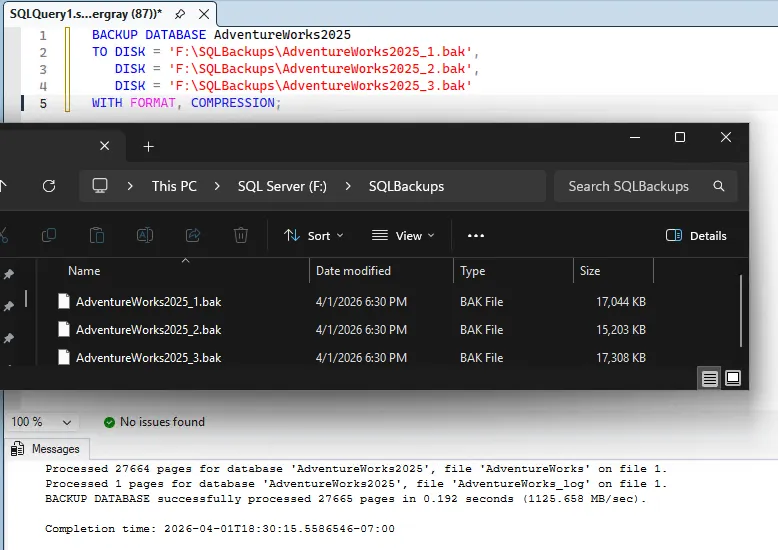Sort by Name column header
Screen dimensions: 778x550
[x=84, y=271]
